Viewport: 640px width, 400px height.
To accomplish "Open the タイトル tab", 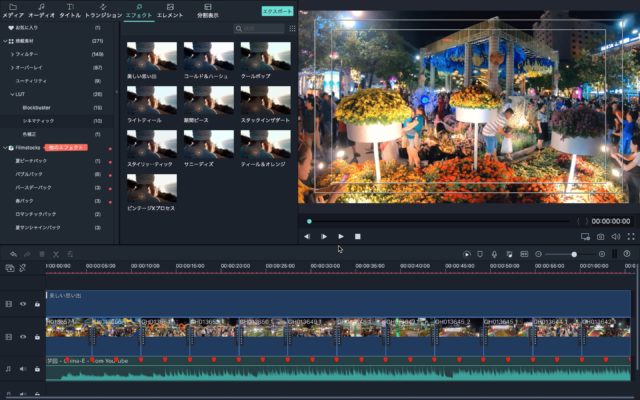I will click(x=70, y=11).
